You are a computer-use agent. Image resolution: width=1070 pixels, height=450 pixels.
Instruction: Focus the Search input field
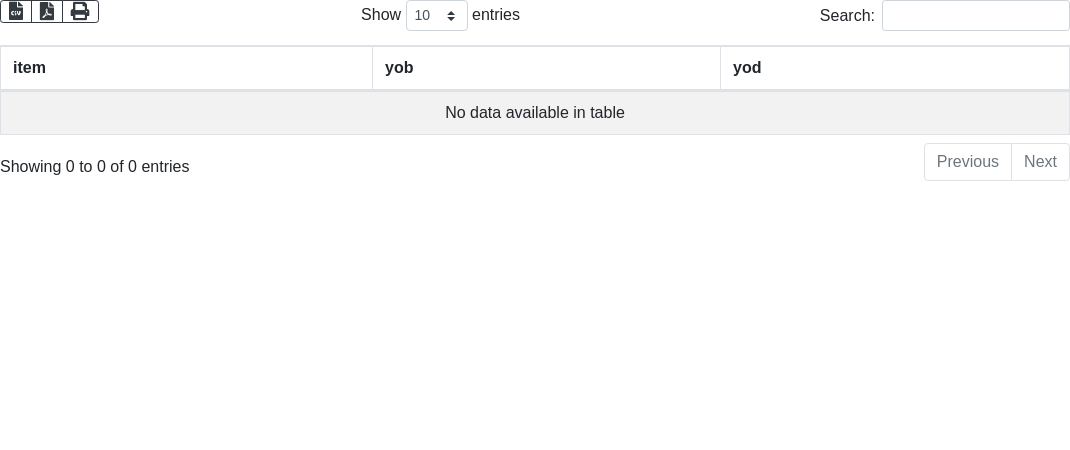coord(976,15)
